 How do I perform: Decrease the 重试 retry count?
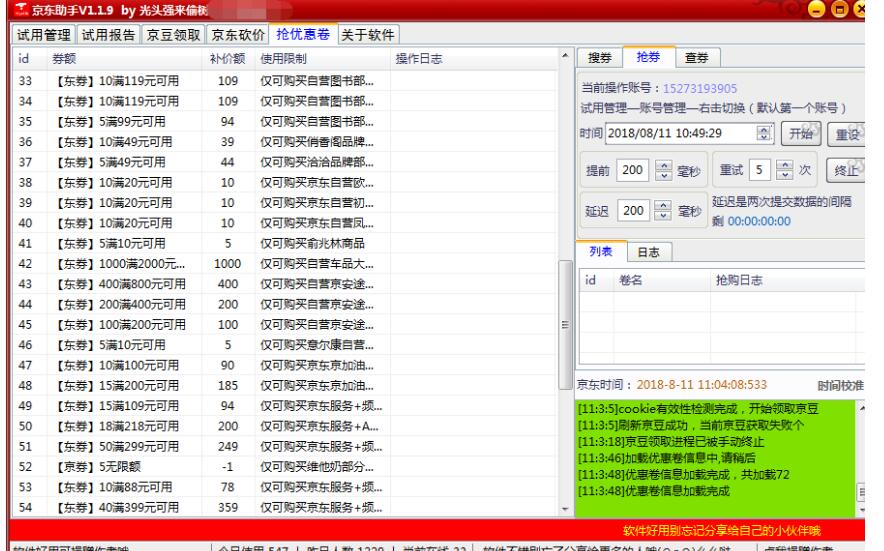[784, 175]
